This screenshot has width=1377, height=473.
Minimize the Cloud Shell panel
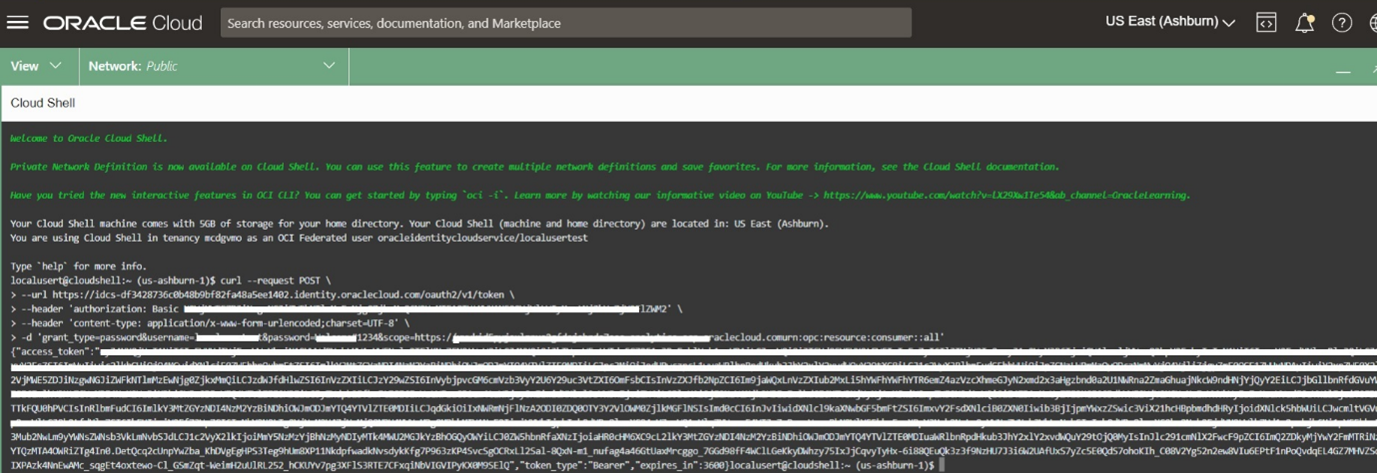(1343, 70)
